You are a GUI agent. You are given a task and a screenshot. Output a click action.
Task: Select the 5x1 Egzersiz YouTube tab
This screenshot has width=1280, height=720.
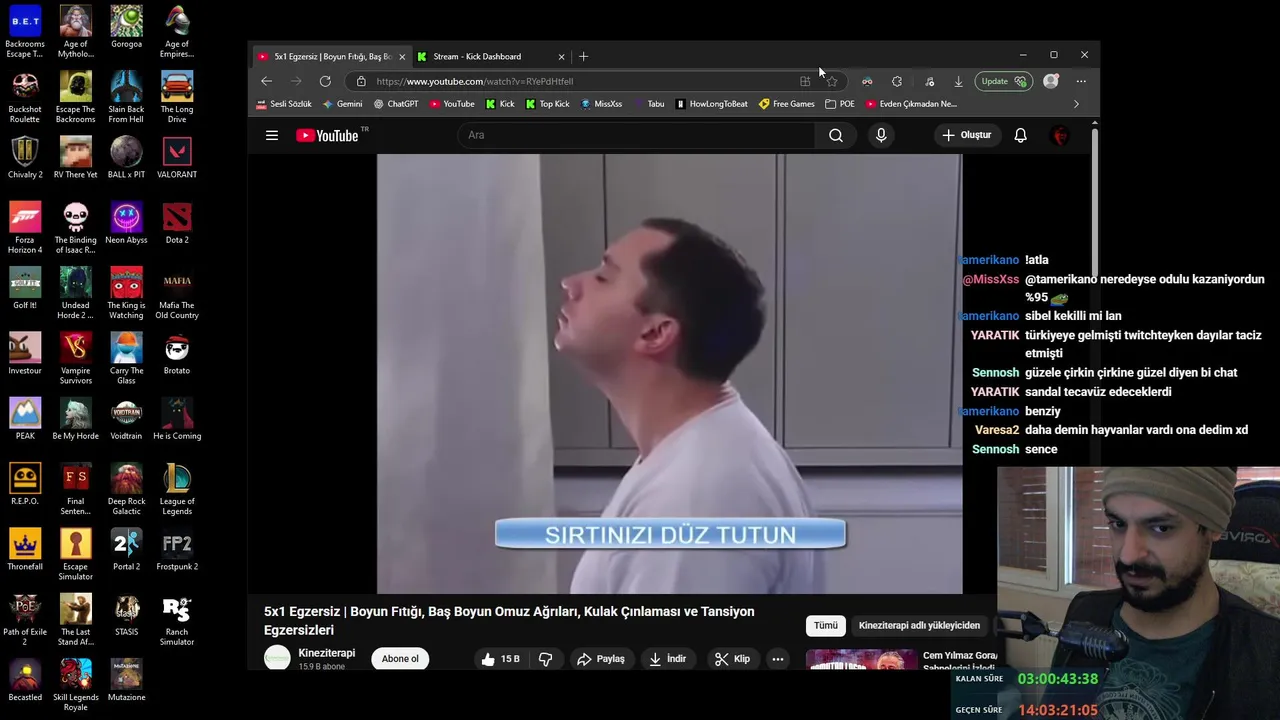[x=330, y=57]
